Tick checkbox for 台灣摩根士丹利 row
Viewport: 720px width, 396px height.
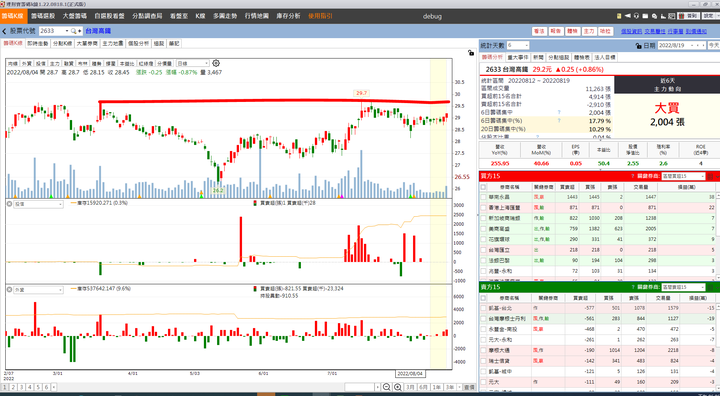483,318
